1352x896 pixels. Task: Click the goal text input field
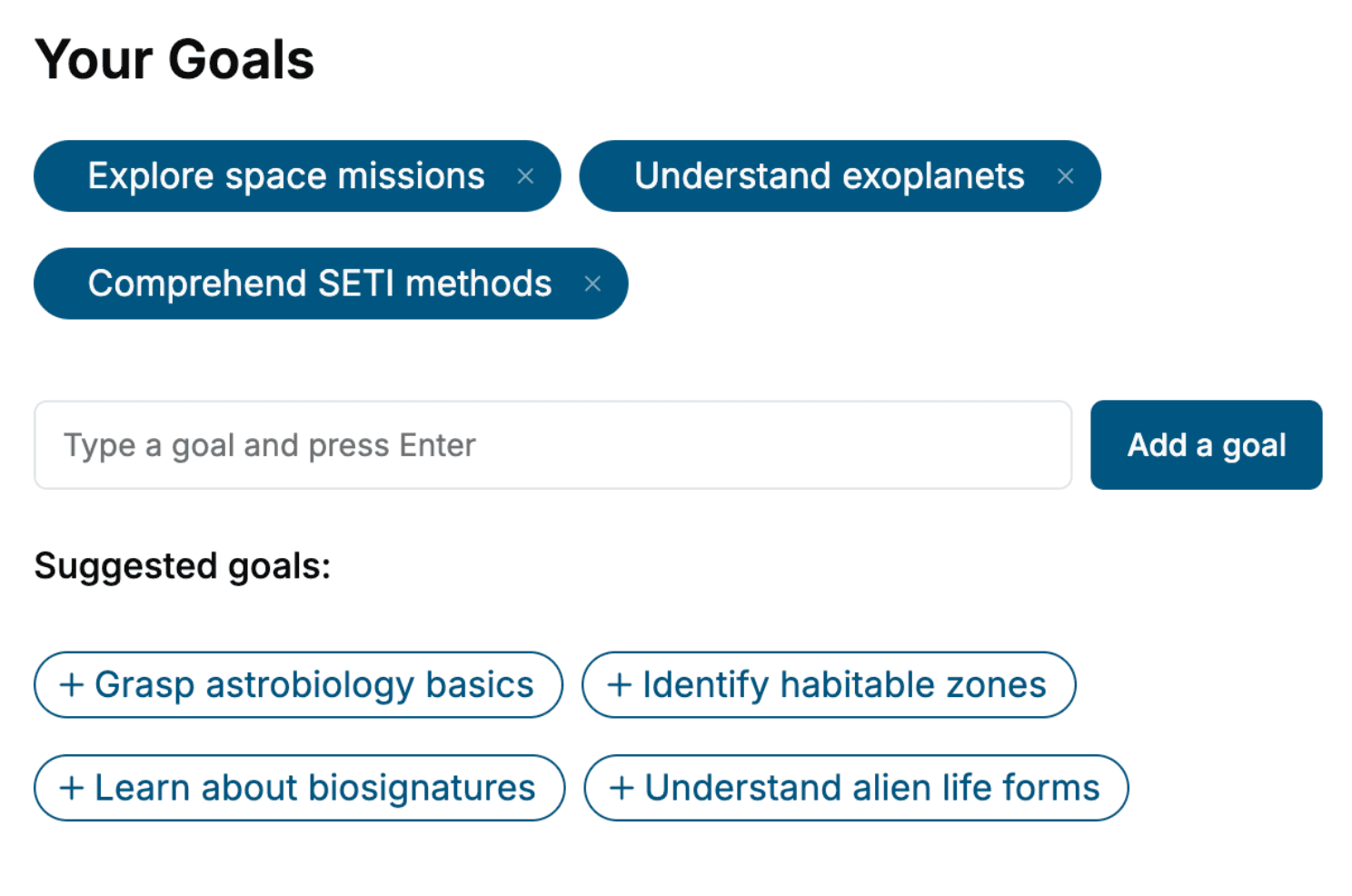point(552,445)
